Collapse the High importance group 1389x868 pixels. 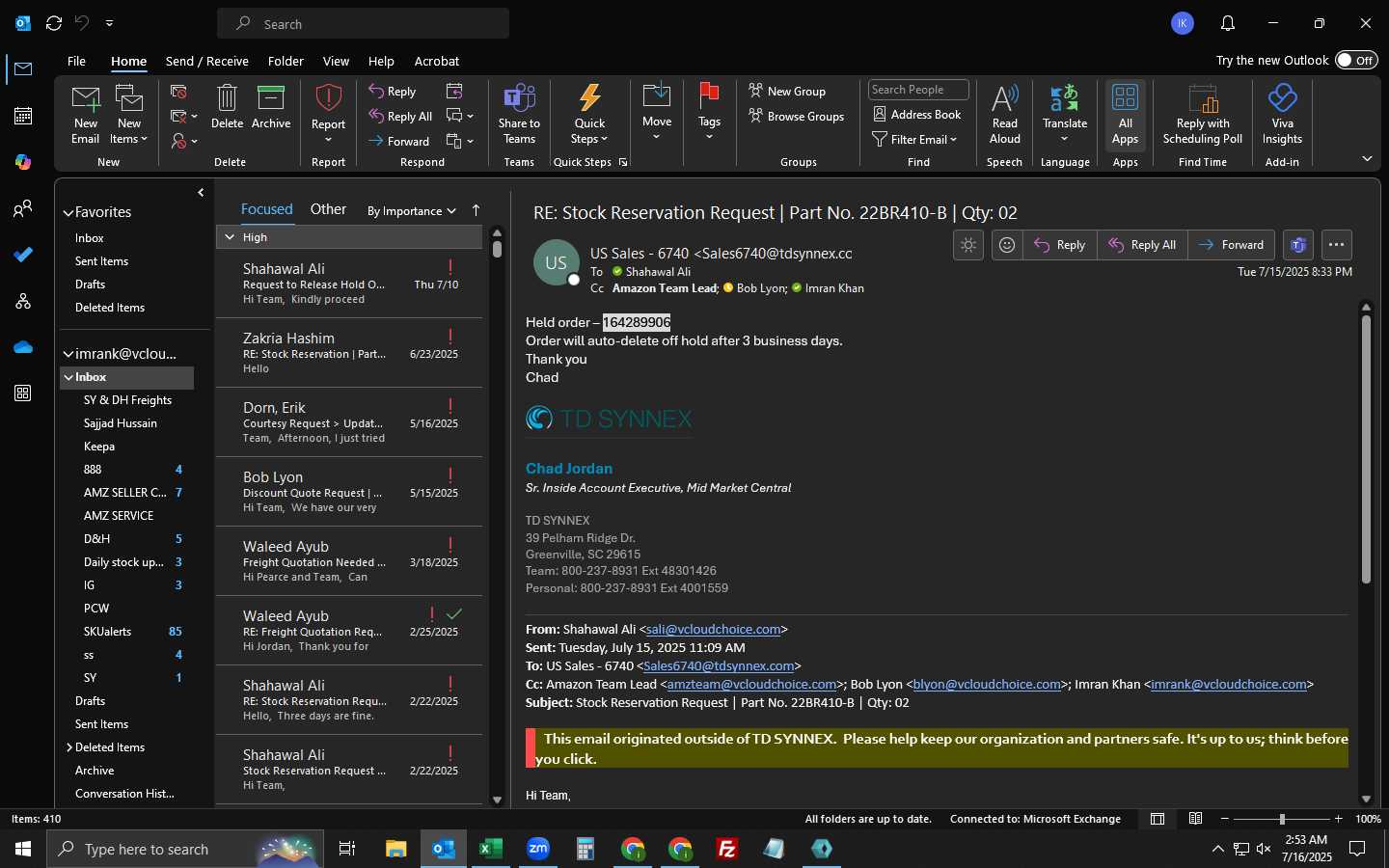(230, 236)
